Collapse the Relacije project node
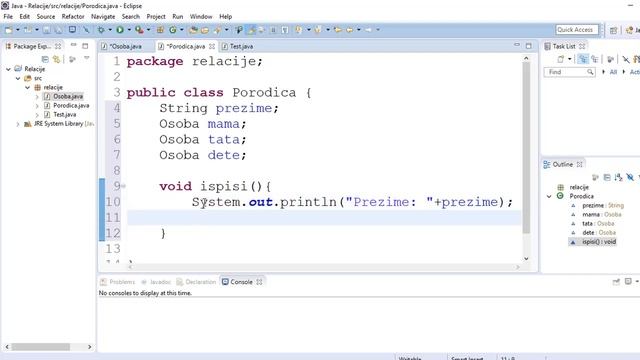The width and height of the screenshot is (640, 360). point(8,69)
